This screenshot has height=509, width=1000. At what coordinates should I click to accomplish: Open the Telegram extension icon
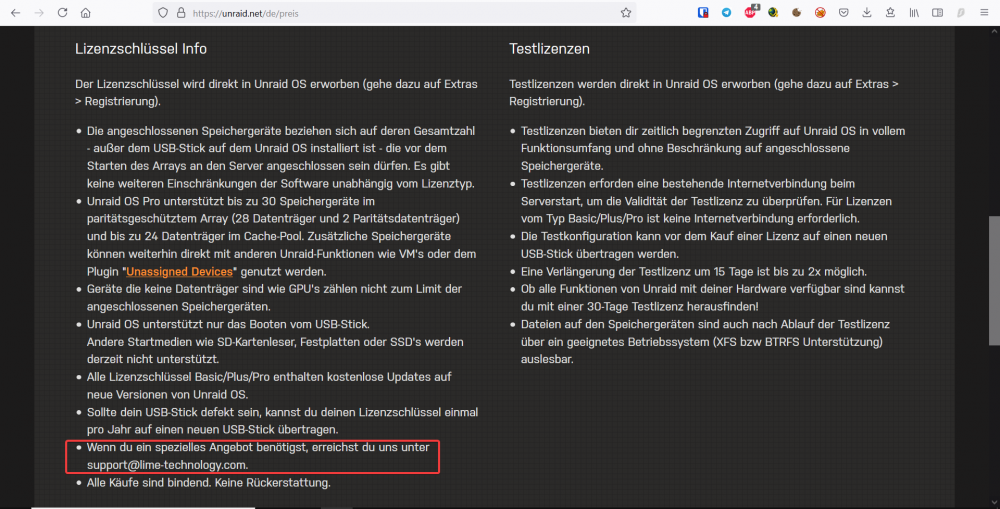(x=726, y=13)
